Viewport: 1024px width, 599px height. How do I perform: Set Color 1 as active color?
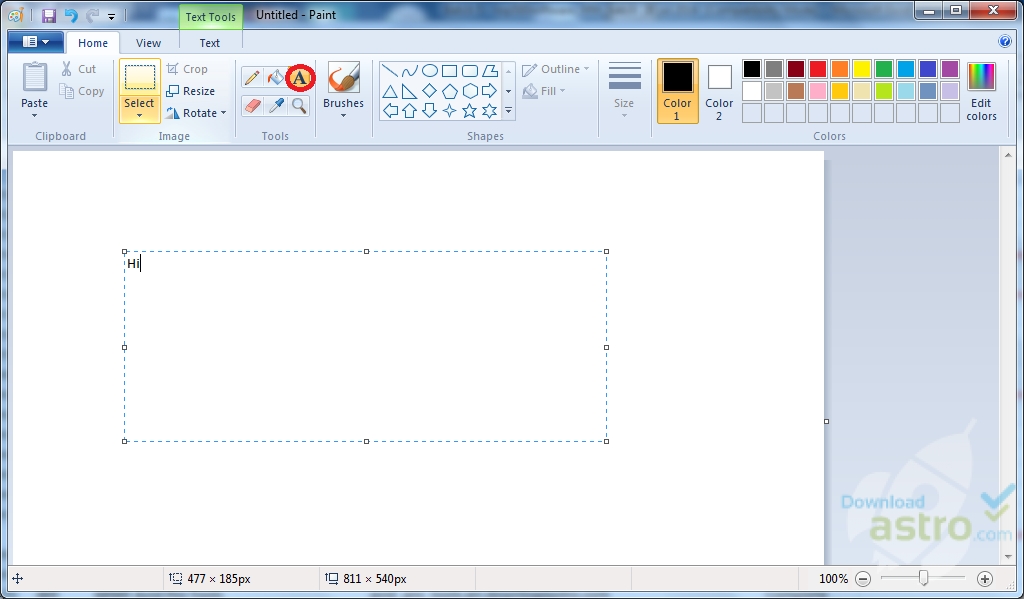pyautogui.click(x=677, y=90)
